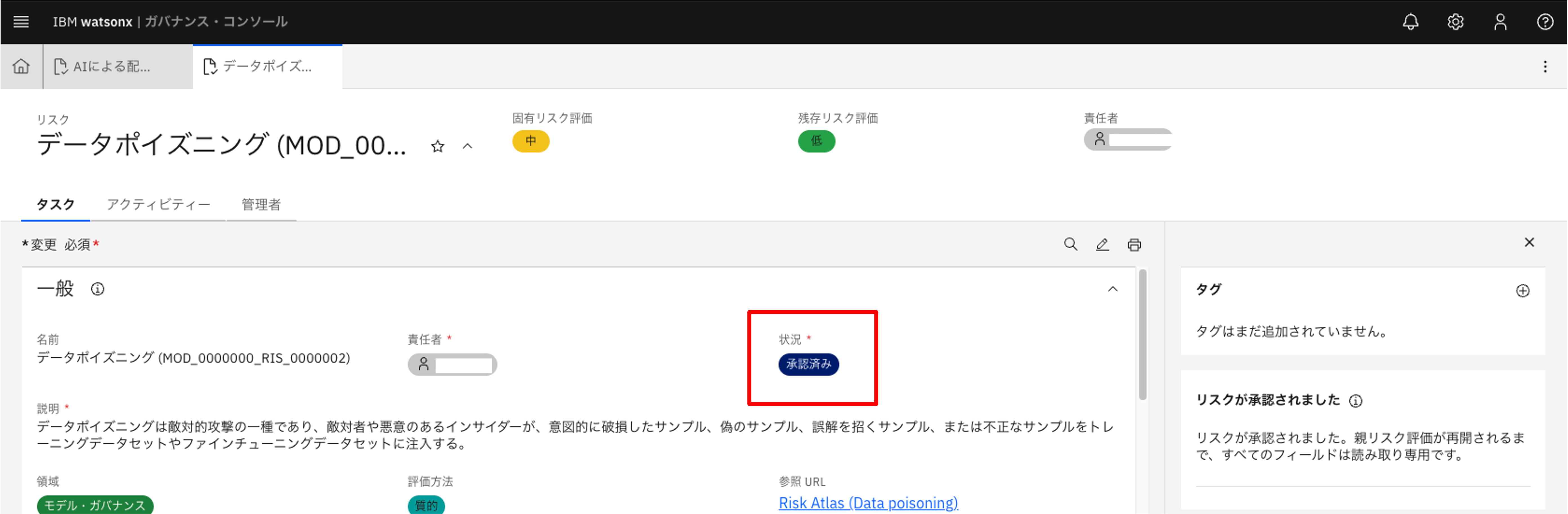Image resolution: width=1568 pixels, height=514 pixels.
Task: Open the help question mark icon
Action: [x=1545, y=22]
